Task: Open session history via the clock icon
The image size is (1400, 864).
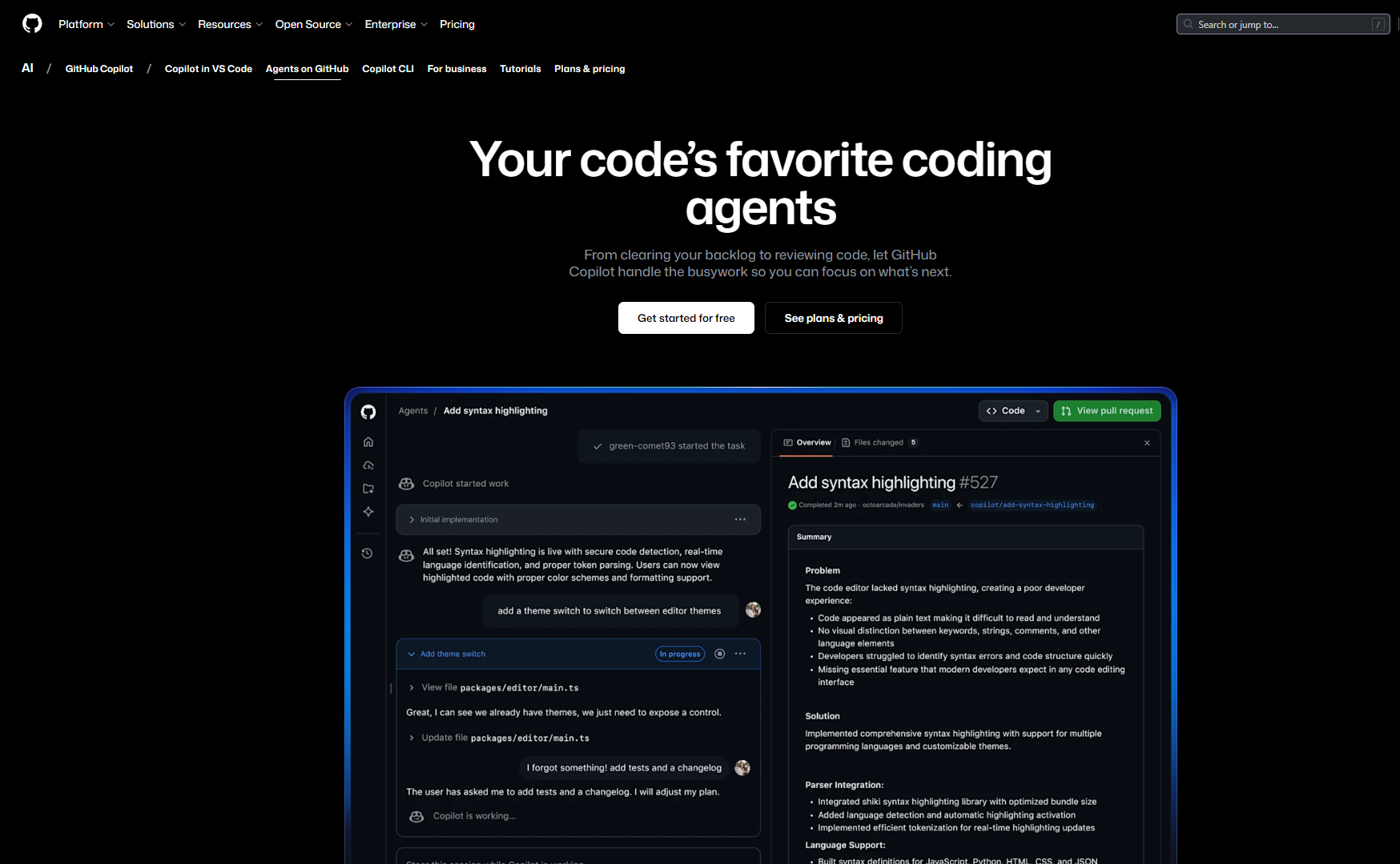Action: (x=367, y=553)
